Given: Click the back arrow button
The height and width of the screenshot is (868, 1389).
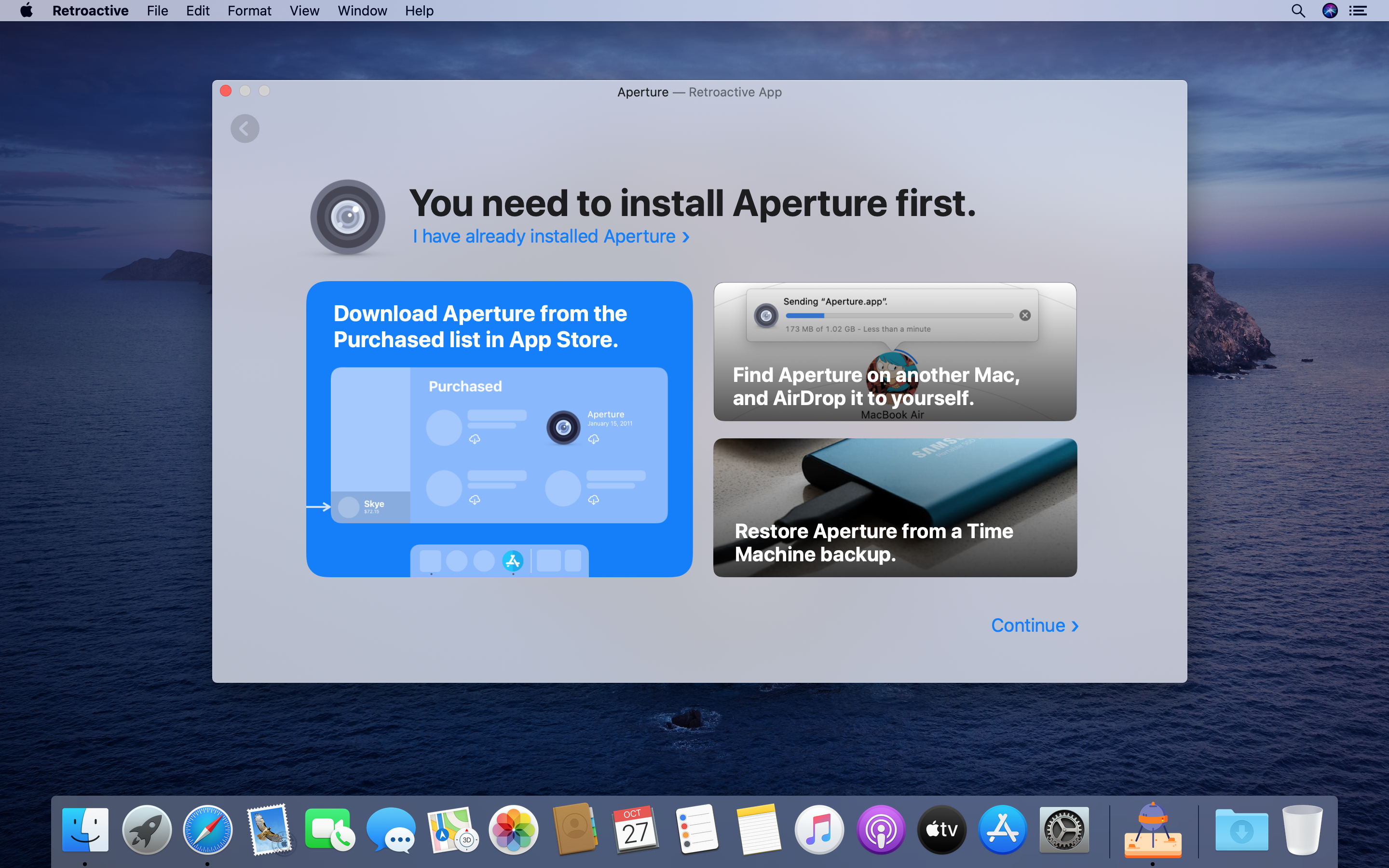Looking at the screenshot, I should [x=245, y=129].
